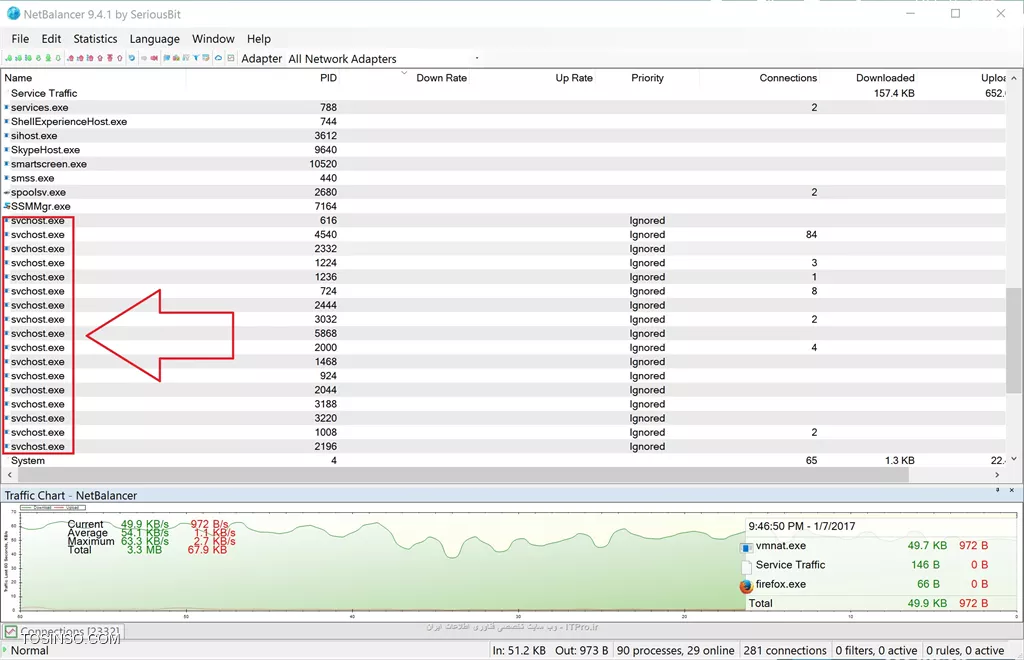
Task: Pin the Traffic Chart panel
Action: click(x=997, y=490)
